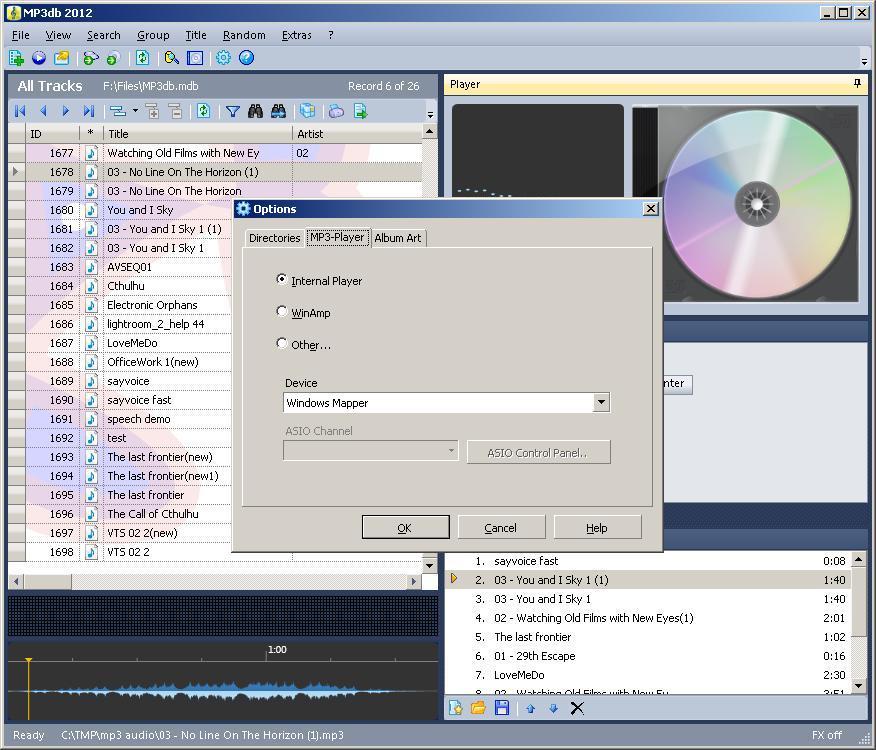Image resolution: width=876 pixels, height=750 pixels.
Task: Open the Group menu
Action: [x=153, y=35]
